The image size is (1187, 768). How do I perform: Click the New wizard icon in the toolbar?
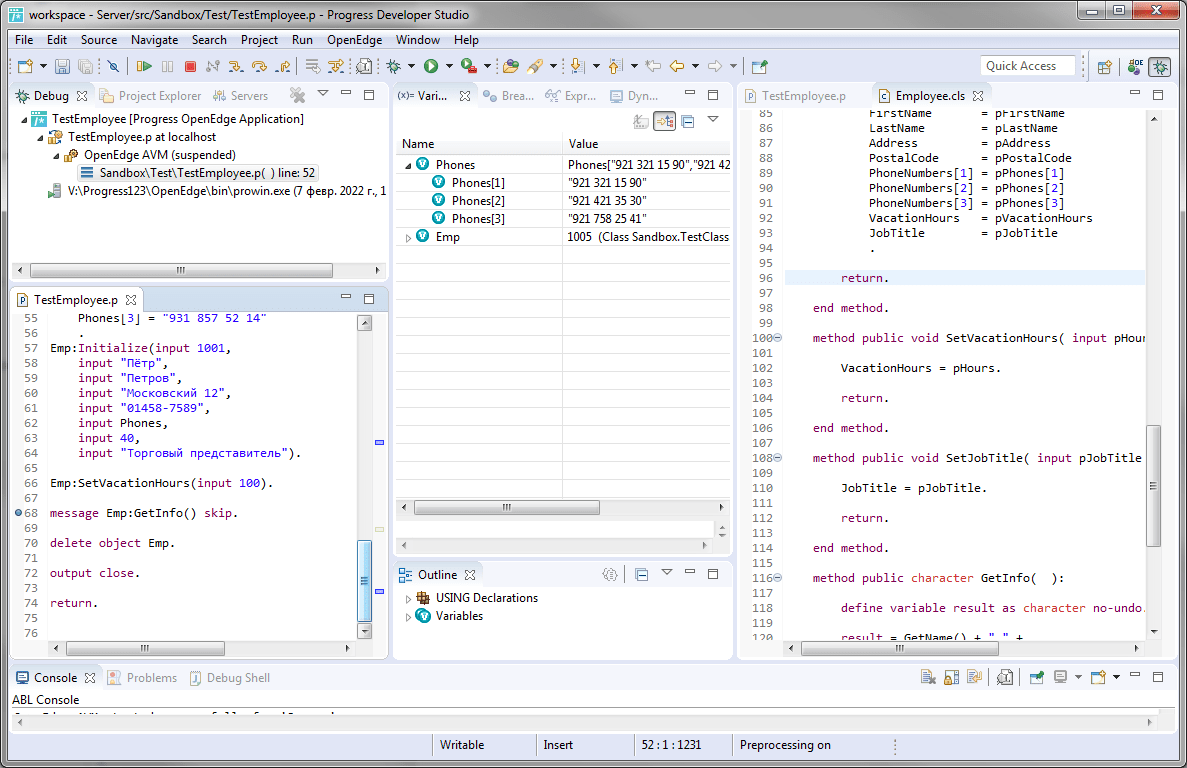point(25,67)
